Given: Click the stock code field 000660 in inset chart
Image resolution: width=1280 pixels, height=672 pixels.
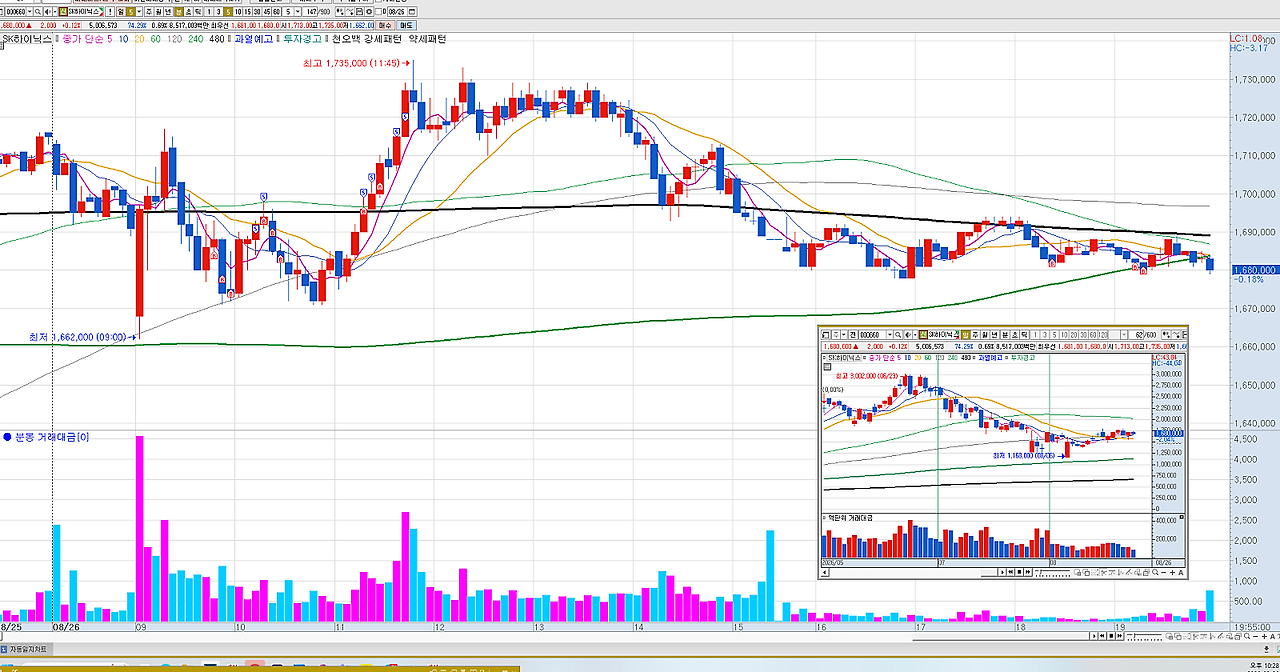Looking at the screenshot, I should pos(873,335).
